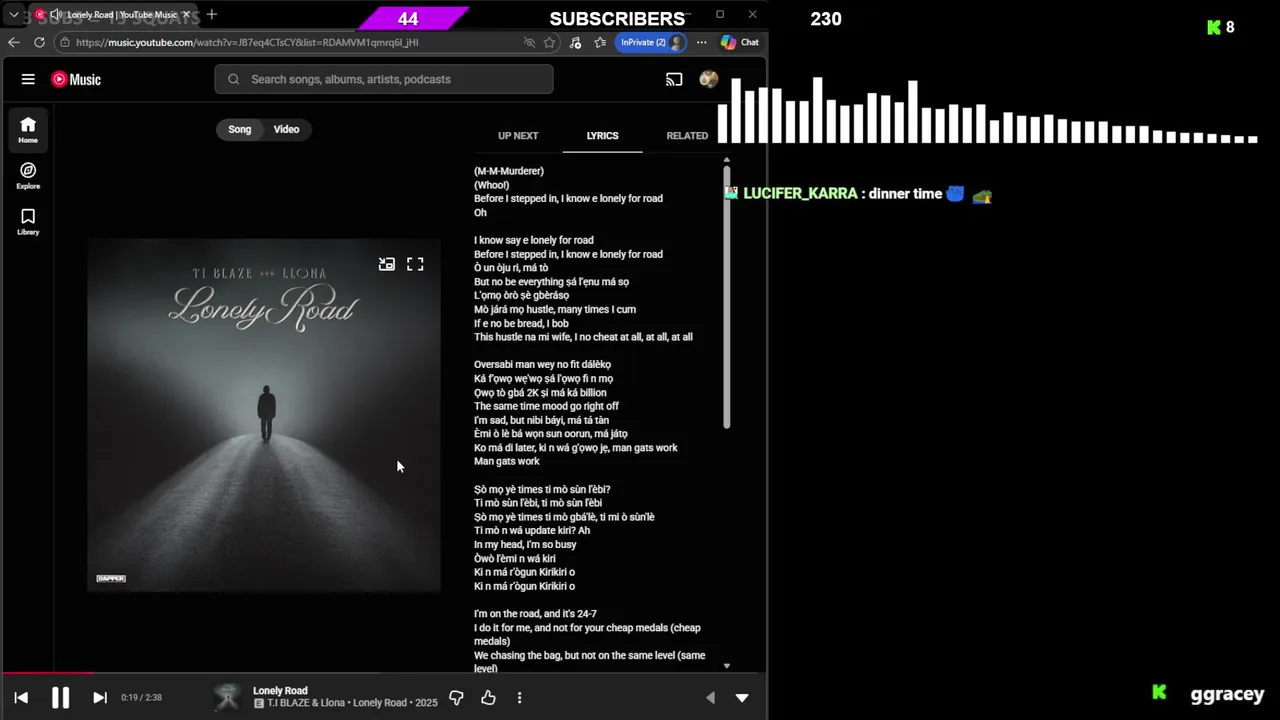Click the Lonely Road album artwork
This screenshot has width=1280, height=720.
pyautogui.click(x=264, y=415)
